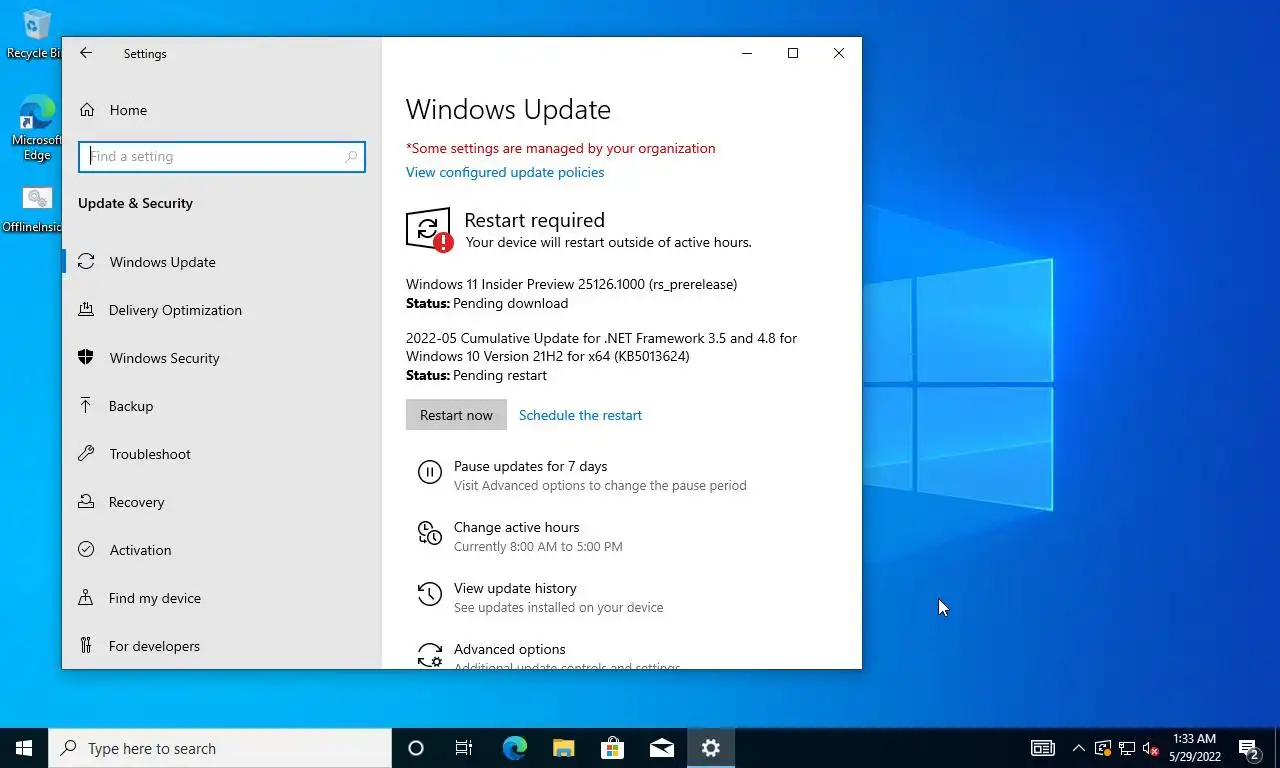Screen dimensions: 1280x768
Task: Click the Backup arrow icon
Action: [x=87, y=406]
